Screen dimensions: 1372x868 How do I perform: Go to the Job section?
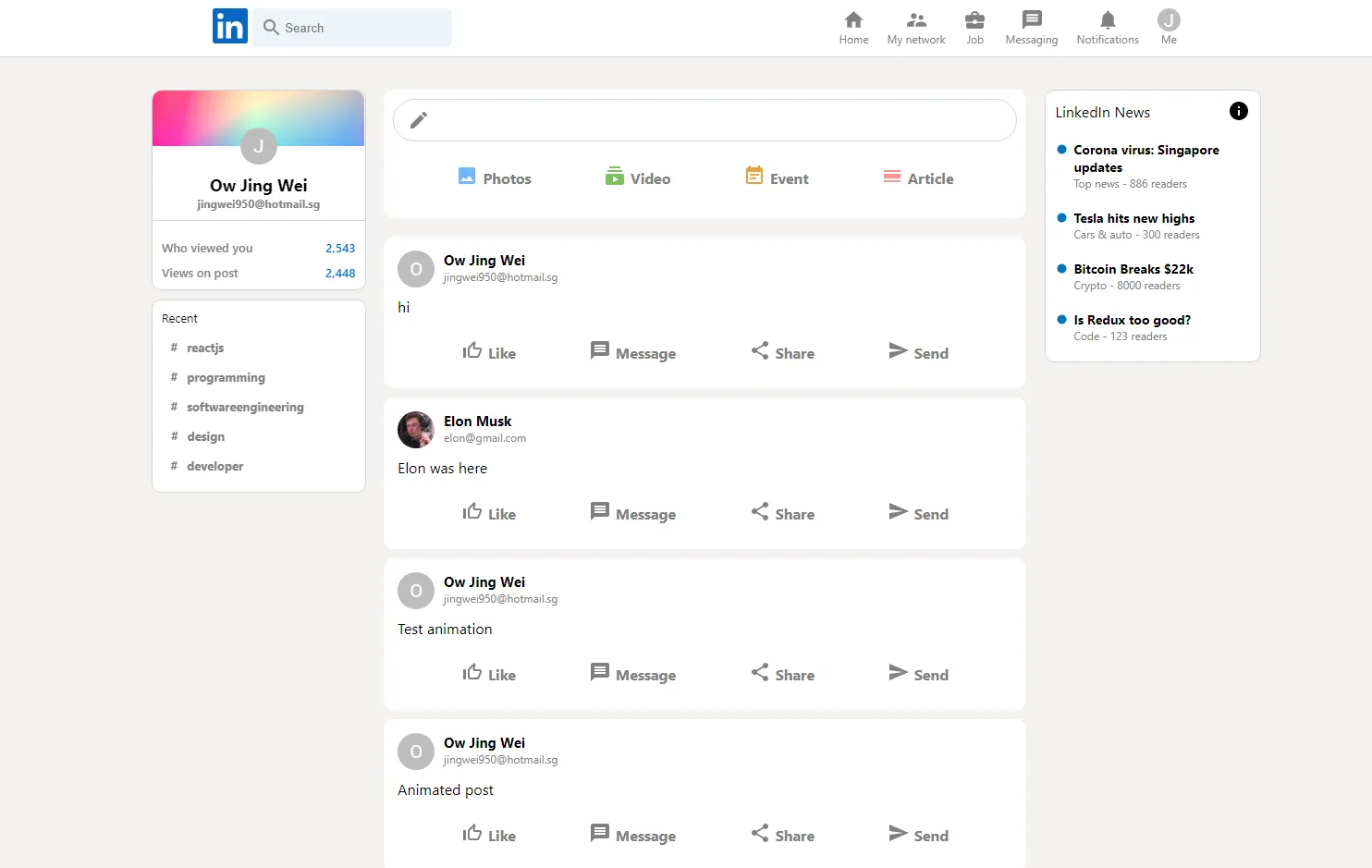pyautogui.click(x=974, y=28)
